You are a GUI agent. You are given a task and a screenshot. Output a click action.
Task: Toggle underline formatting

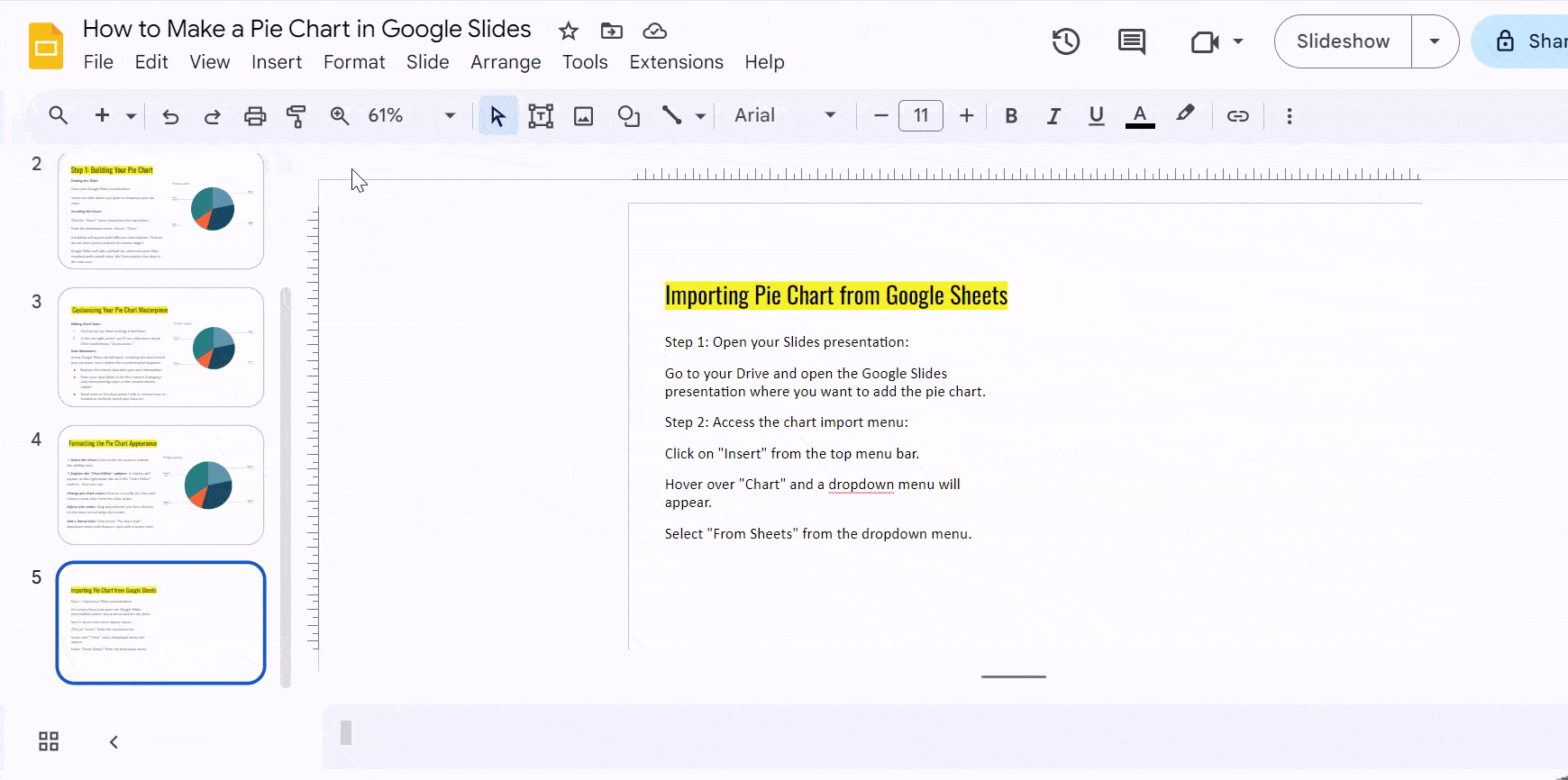[x=1096, y=115]
